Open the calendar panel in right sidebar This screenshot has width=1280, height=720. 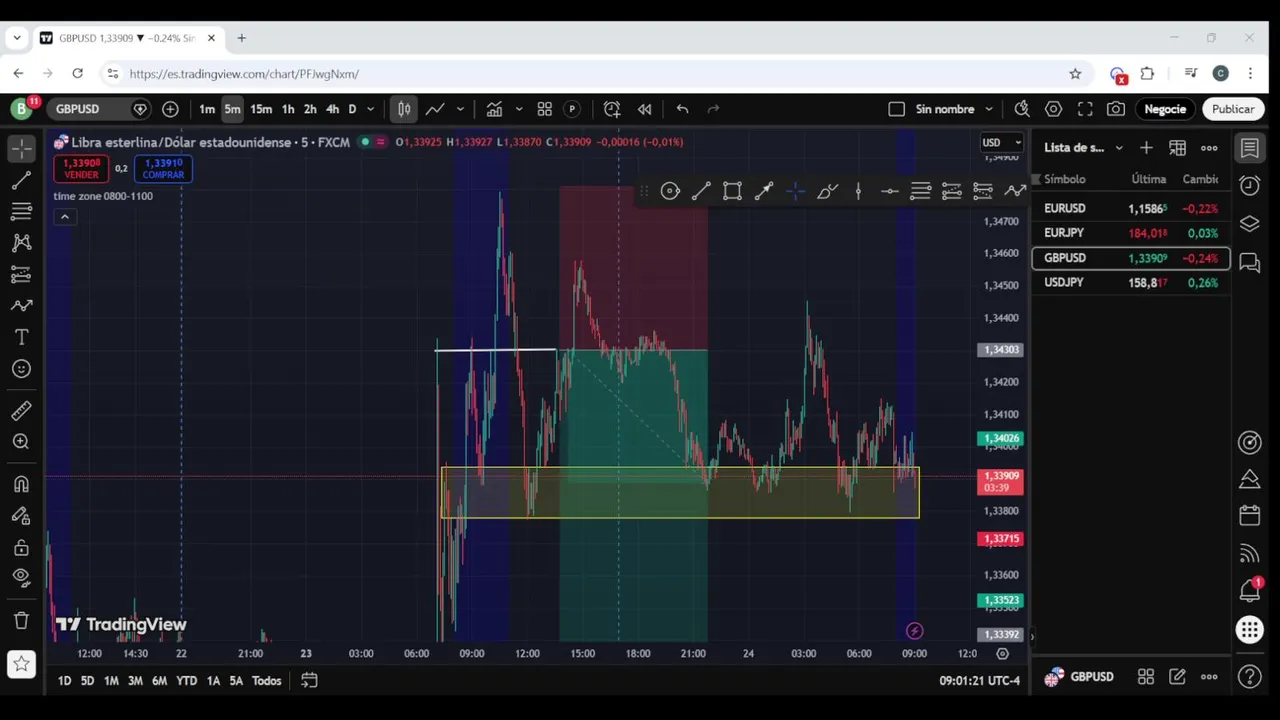pyautogui.click(x=1249, y=516)
